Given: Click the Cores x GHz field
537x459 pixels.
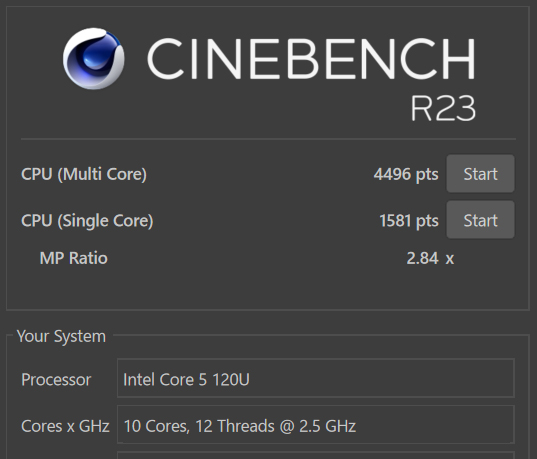Looking at the screenshot, I should (x=315, y=424).
